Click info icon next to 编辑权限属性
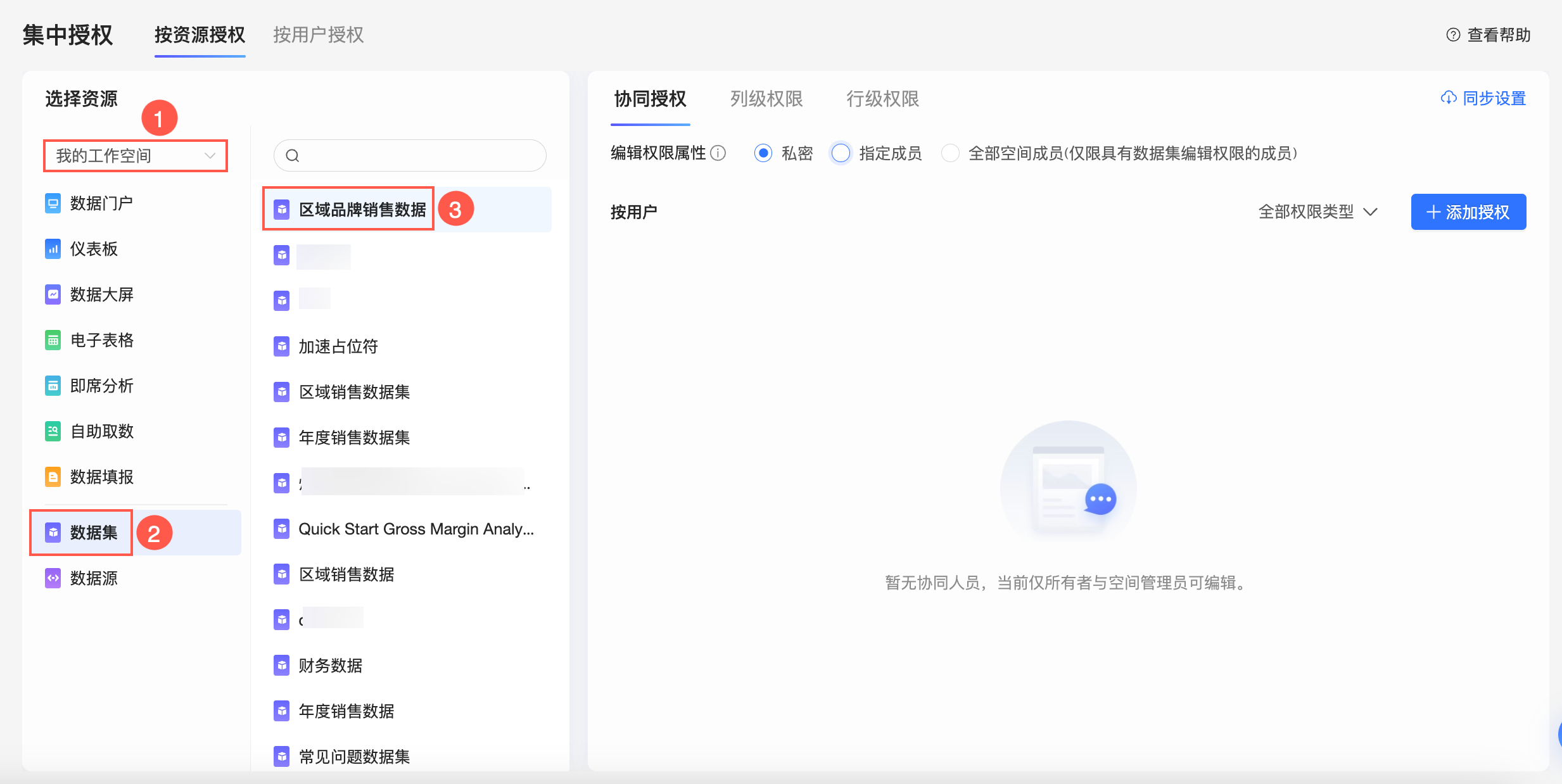 pyautogui.click(x=718, y=153)
